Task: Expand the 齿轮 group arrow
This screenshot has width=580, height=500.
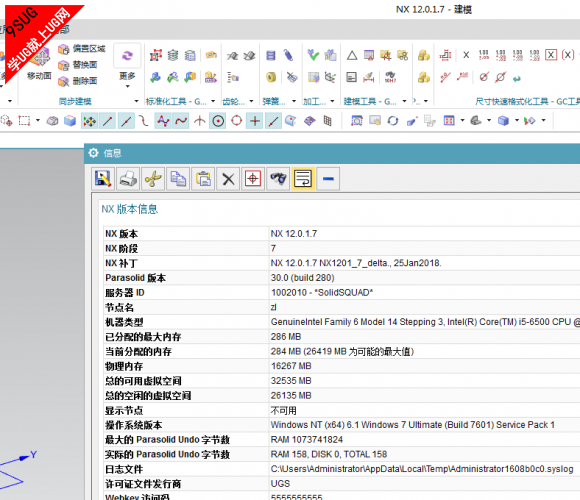Action: (x=251, y=101)
